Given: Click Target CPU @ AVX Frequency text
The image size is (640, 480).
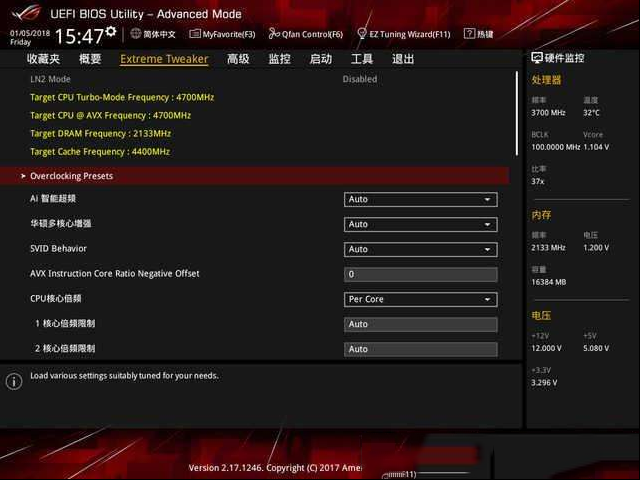Looking at the screenshot, I should tap(110, 116).
